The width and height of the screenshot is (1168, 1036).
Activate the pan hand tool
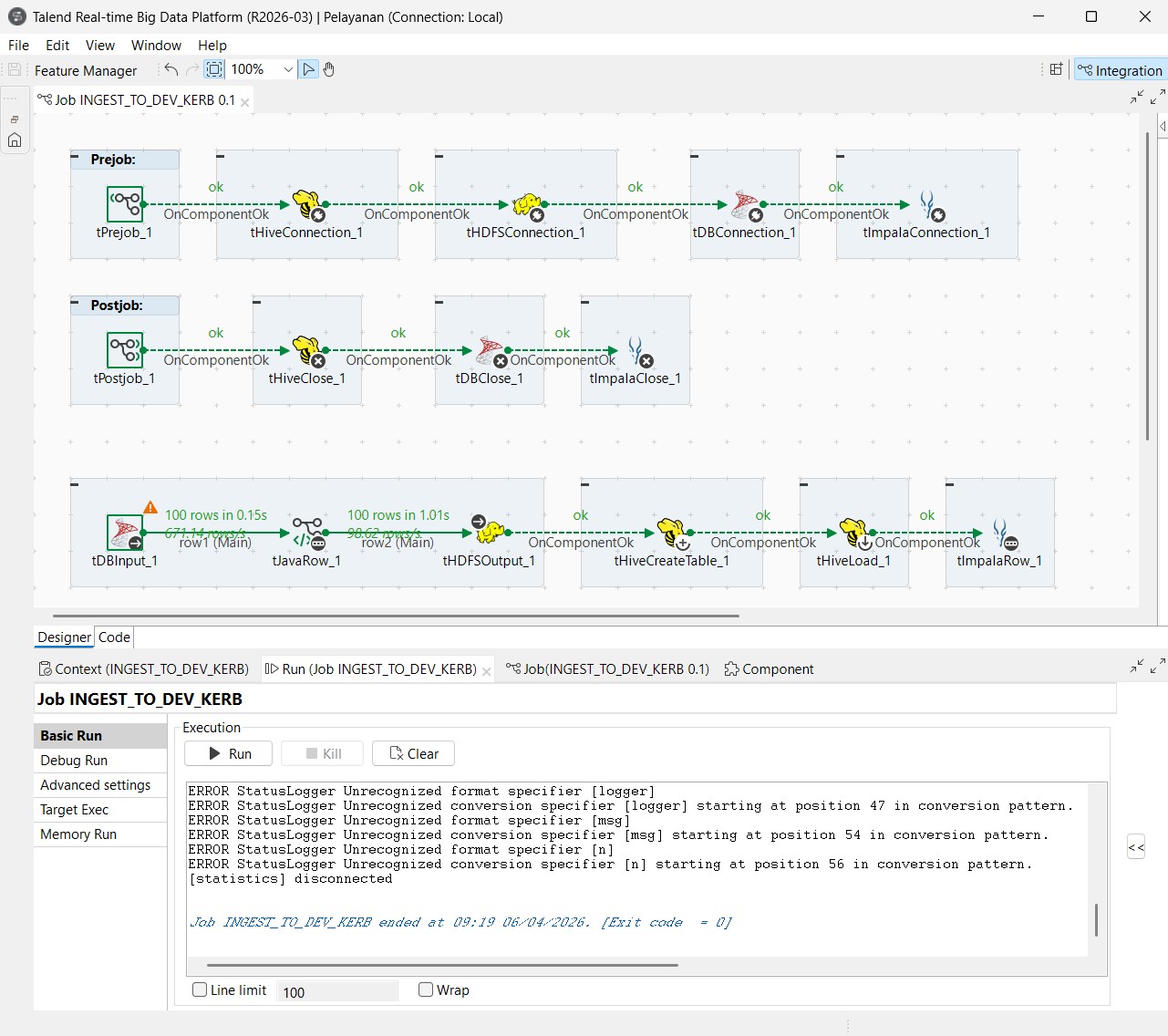pyautogui.click(x=329, y=69)
